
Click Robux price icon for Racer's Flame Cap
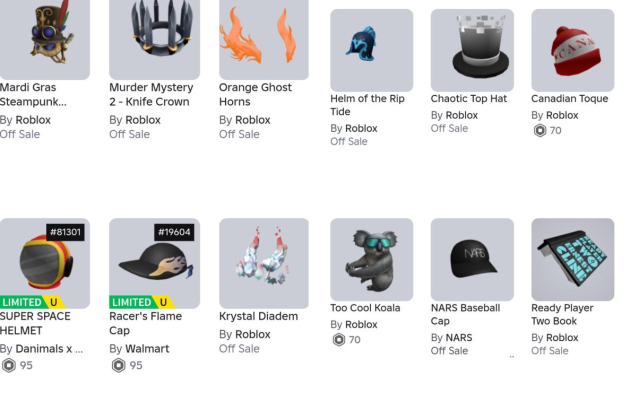point(119,365)
